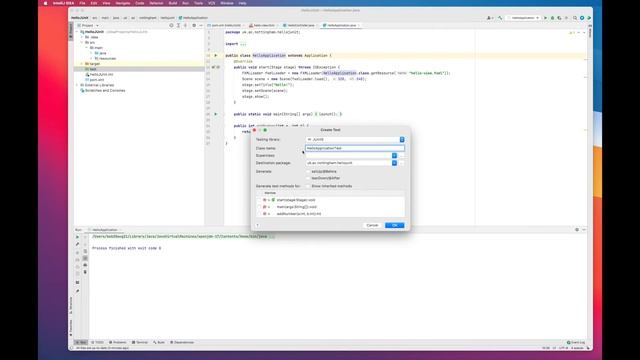Open the Event Log
The width and height of the screenshot is (640, 360).
(x=576, y=342)
